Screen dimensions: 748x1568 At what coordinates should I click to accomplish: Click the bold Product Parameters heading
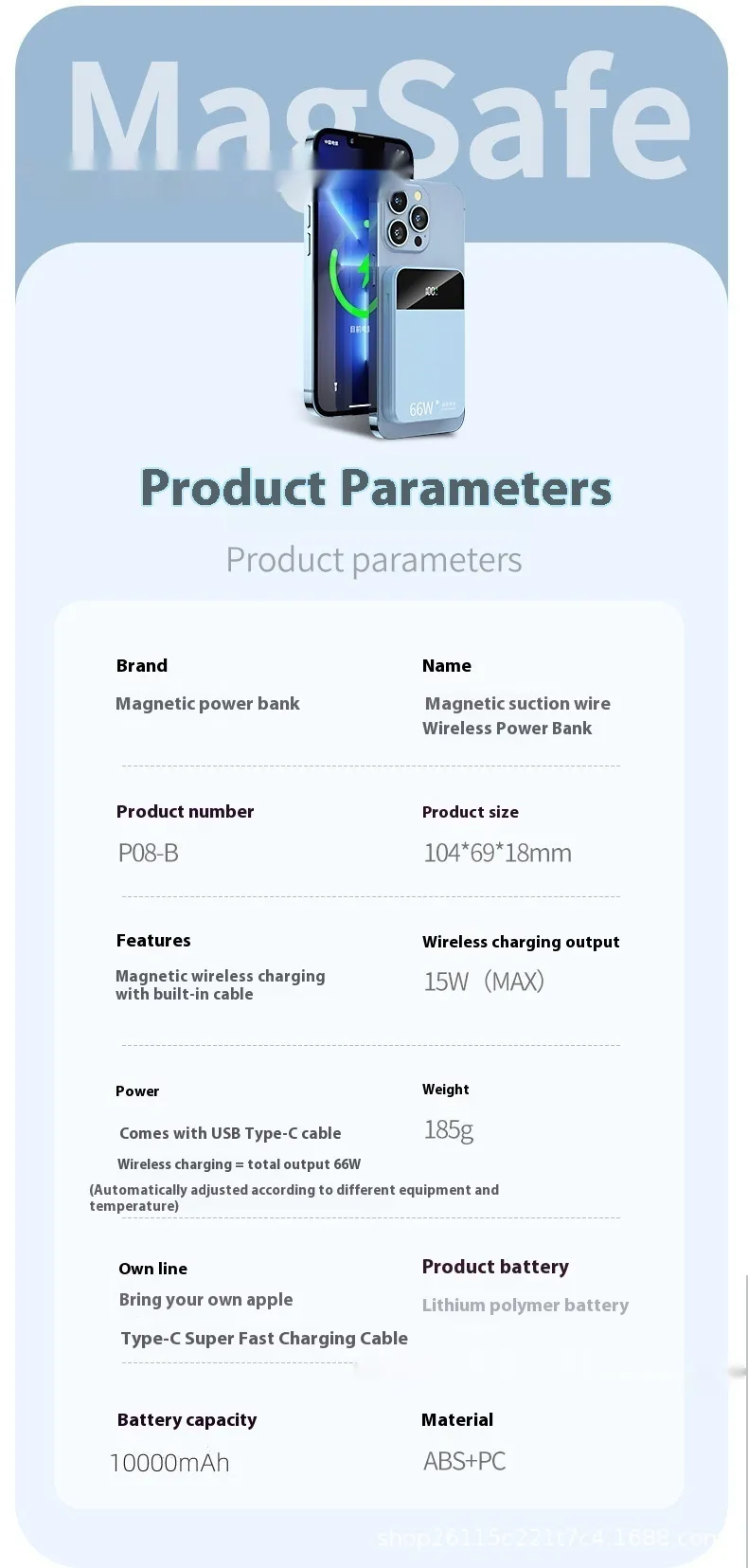click(x=376, y=488)
